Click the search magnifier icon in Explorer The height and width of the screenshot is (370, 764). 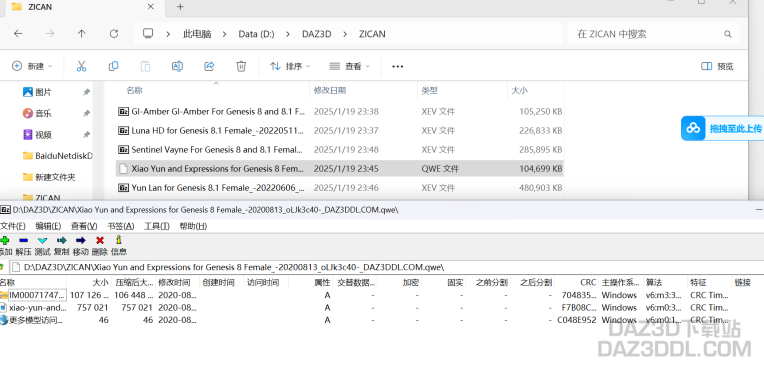727,34
